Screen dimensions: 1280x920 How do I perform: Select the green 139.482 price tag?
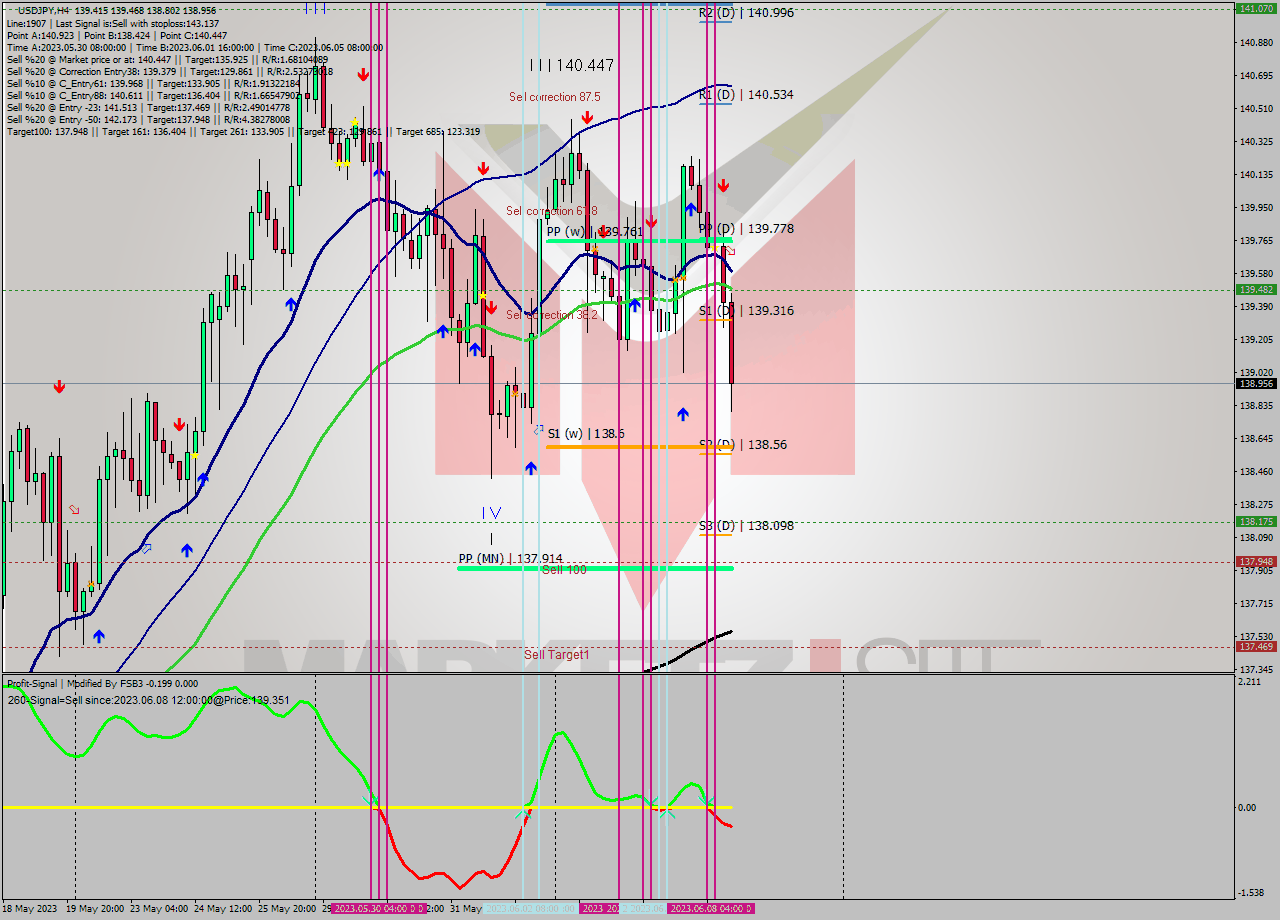point(1256,289)
